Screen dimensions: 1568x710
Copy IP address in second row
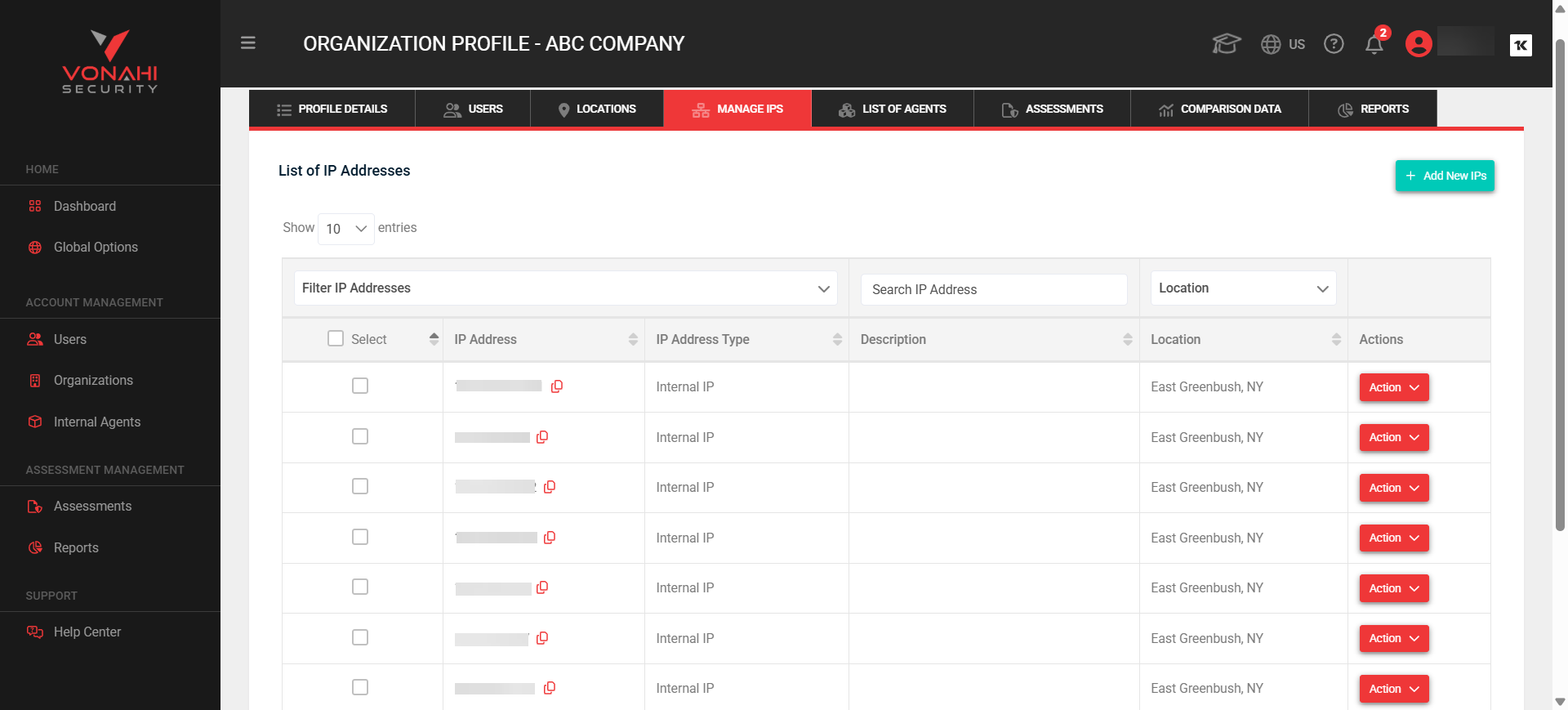tap(542, 437)
